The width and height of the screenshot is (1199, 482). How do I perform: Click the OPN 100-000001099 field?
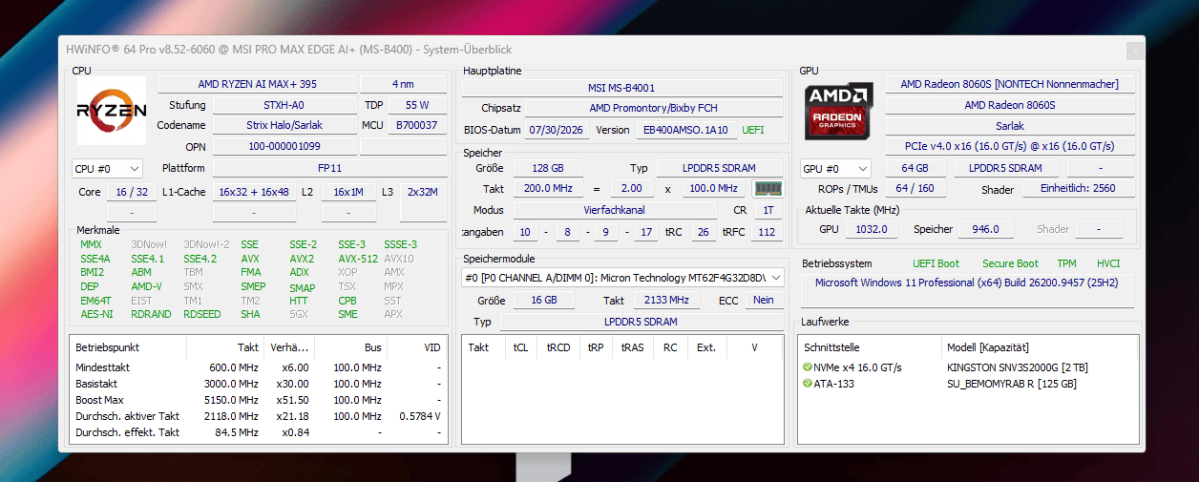pos(284,145)
